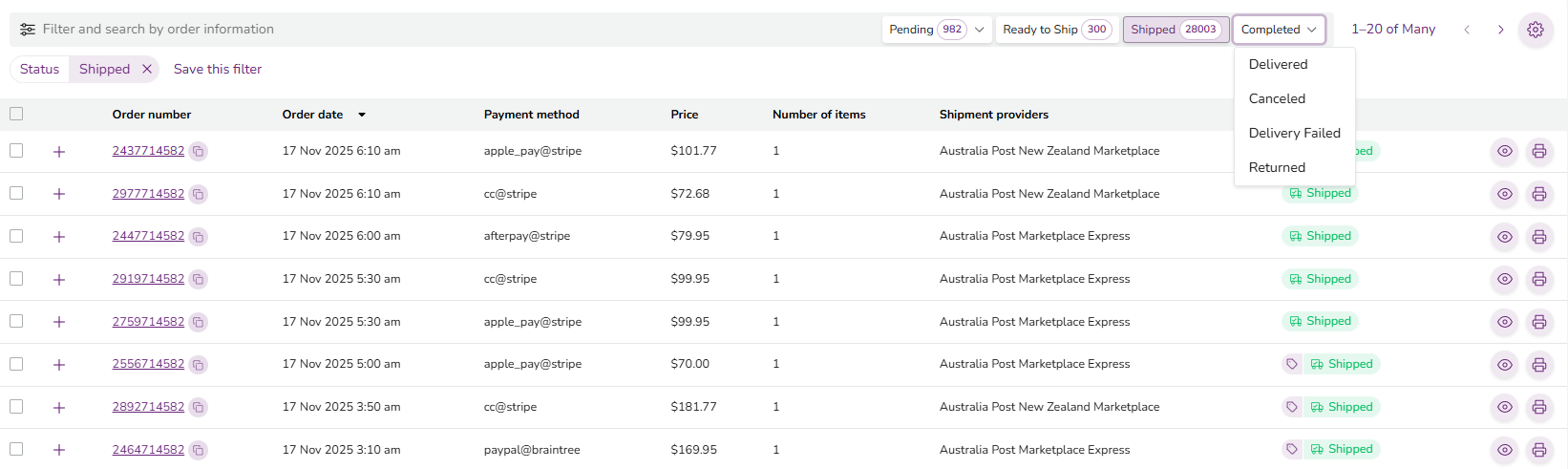
Task: Choose Delivered from Completed menu
Action: (x=1278, y=64)
